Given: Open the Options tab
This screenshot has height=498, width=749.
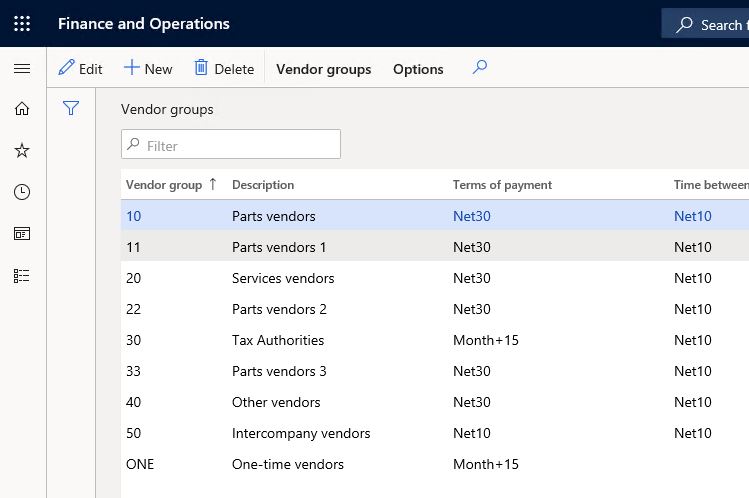Looking at the screenshot, I should pyautogui.click(x=418, y=69).
